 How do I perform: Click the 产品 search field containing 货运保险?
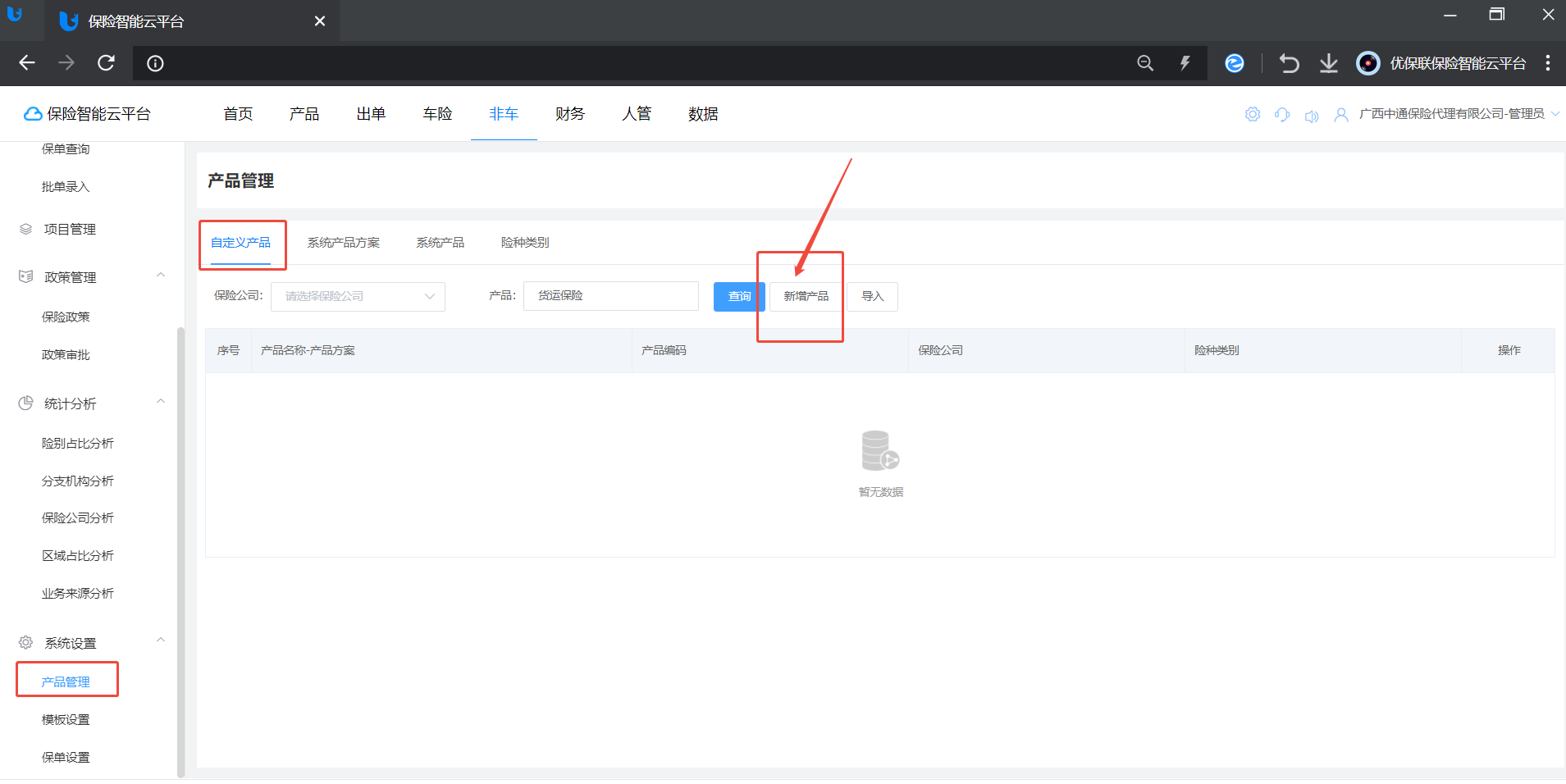[x=611, y=296]
